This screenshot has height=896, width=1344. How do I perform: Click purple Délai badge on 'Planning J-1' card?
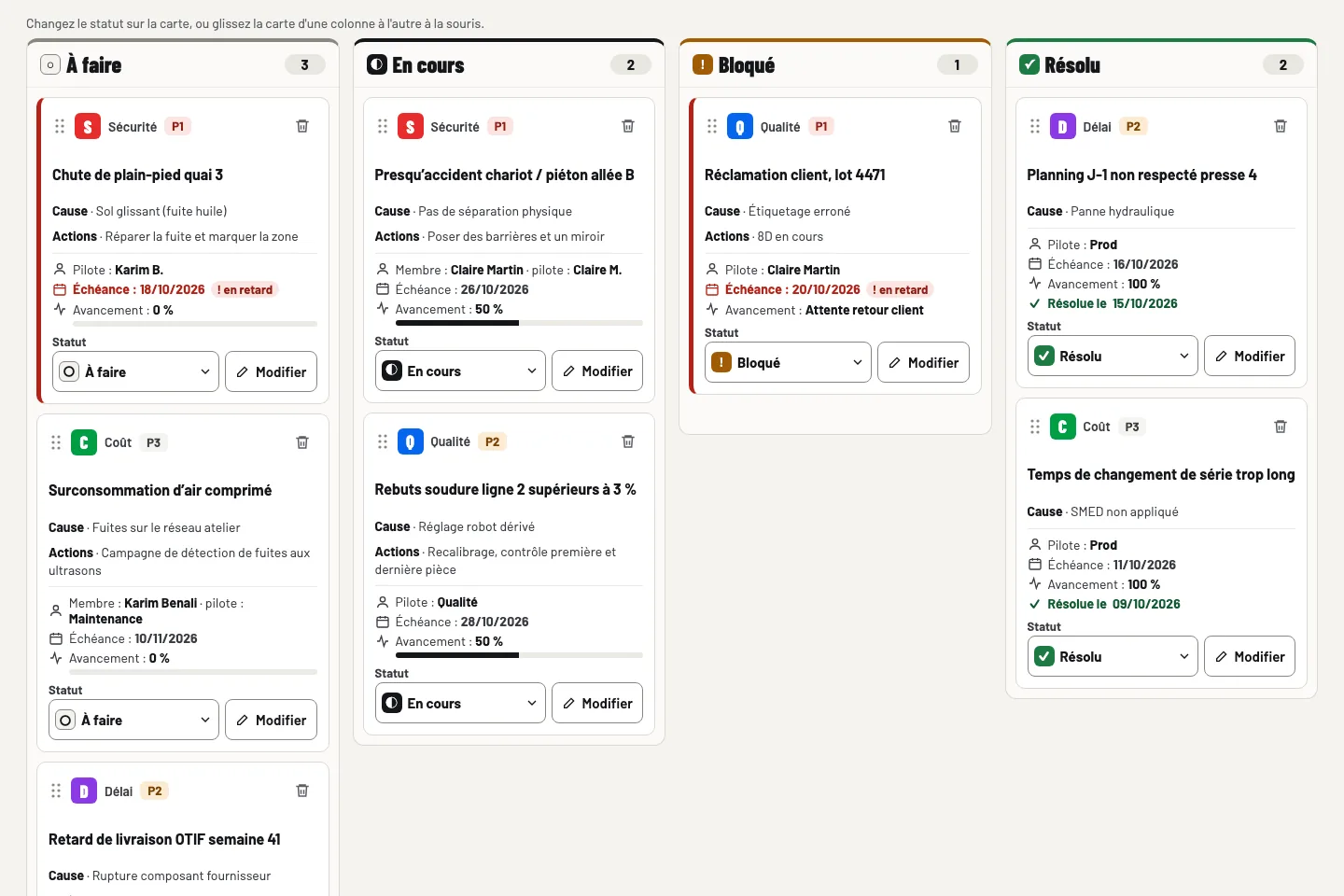pyautogui.click(x=1063, y=126)
